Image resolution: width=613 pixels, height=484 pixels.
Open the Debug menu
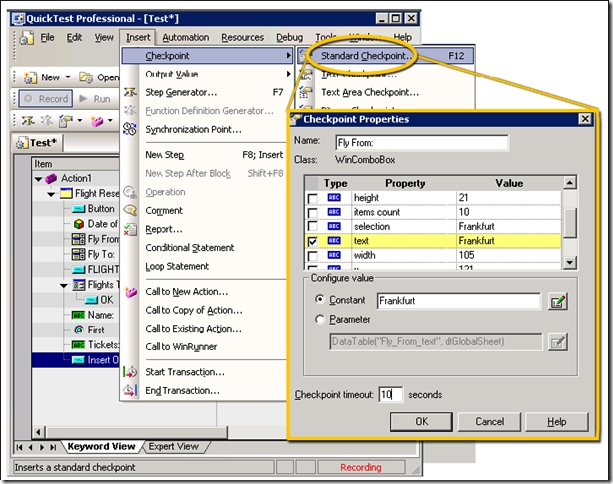pyautogui.click(x=289, y=38)
